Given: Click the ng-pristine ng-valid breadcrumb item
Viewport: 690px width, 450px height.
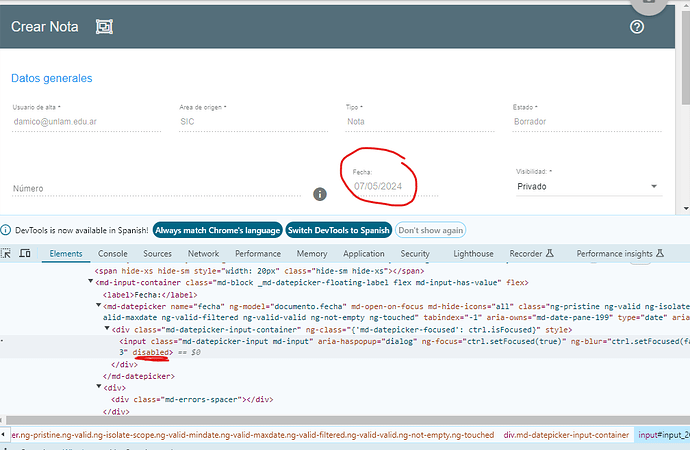Looking at the screenshot, I should tap(253, 435).
